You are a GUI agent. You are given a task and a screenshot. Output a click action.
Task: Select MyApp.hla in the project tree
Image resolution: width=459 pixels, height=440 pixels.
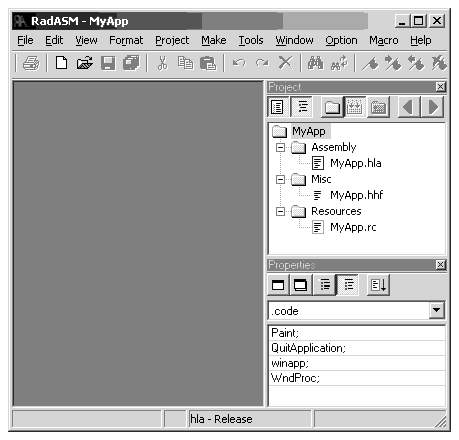[x=356, y=163]
